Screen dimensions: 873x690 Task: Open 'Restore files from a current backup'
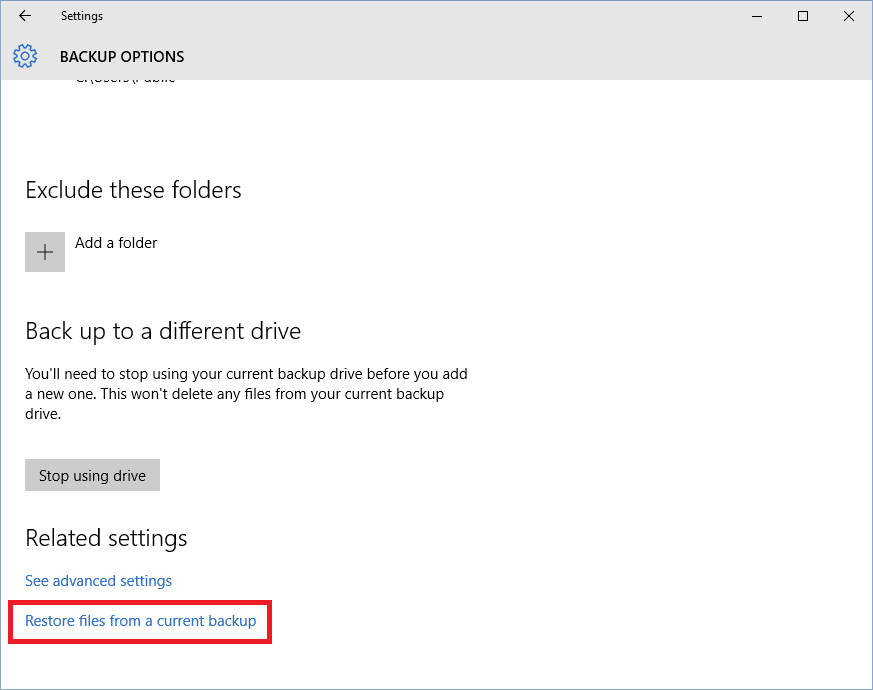coord(140,621)
